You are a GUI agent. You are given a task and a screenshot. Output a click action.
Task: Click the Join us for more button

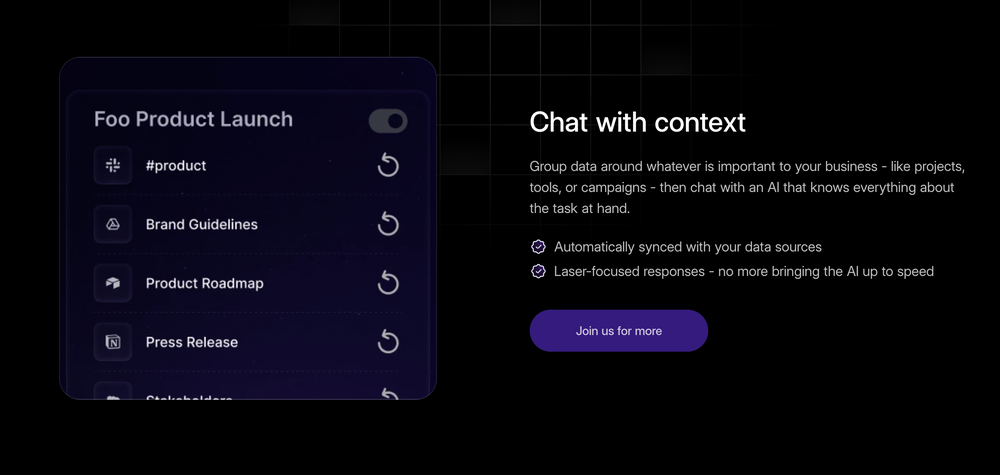[619, 331]
